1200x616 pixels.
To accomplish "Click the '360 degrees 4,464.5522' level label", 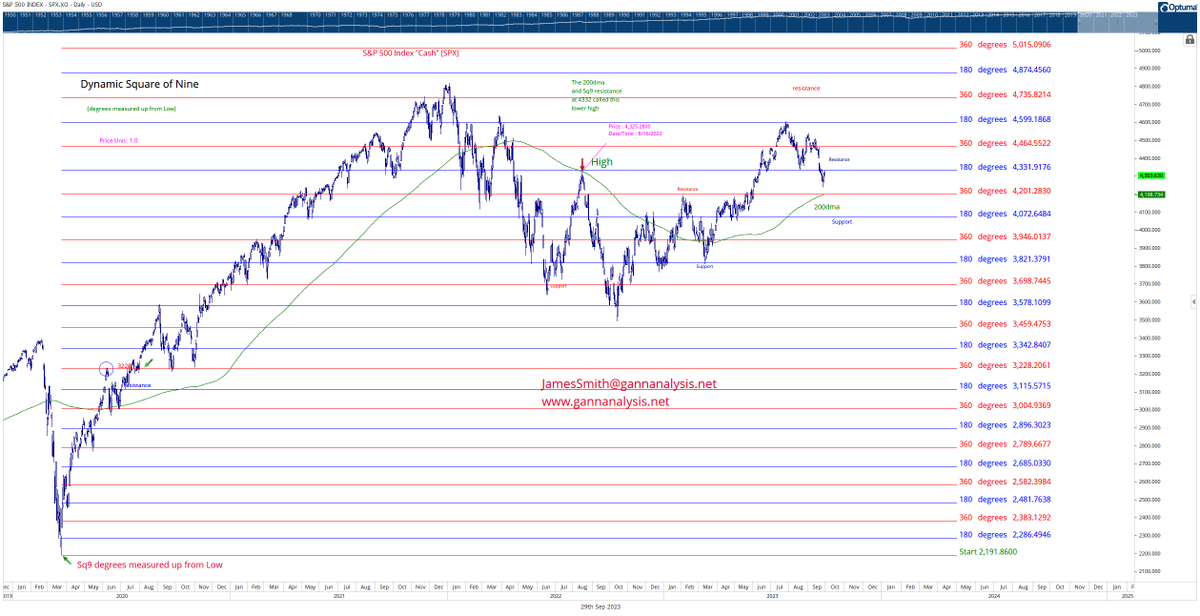I will (1005, 144).
